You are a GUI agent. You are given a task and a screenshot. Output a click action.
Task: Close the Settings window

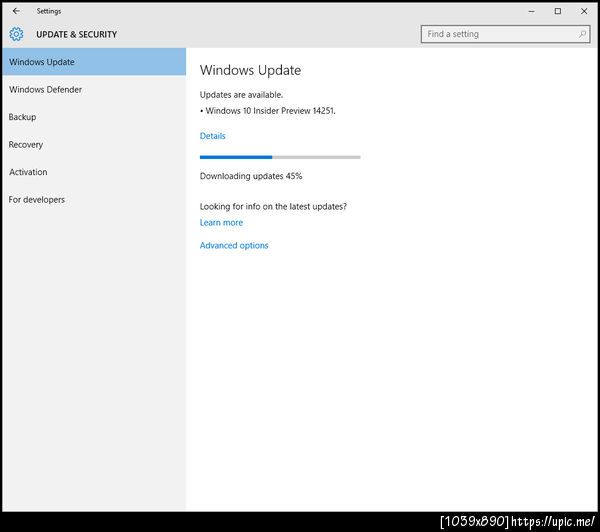tap(584, 11)
